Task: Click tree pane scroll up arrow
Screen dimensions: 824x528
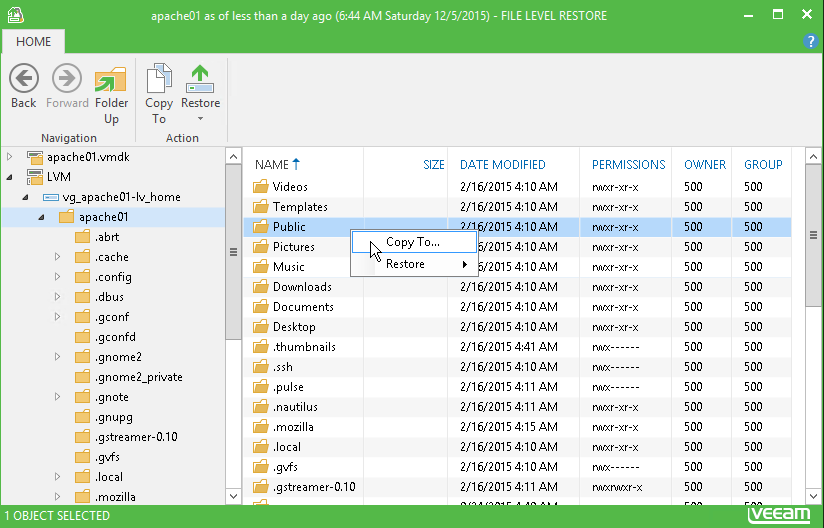Action: 233,157
